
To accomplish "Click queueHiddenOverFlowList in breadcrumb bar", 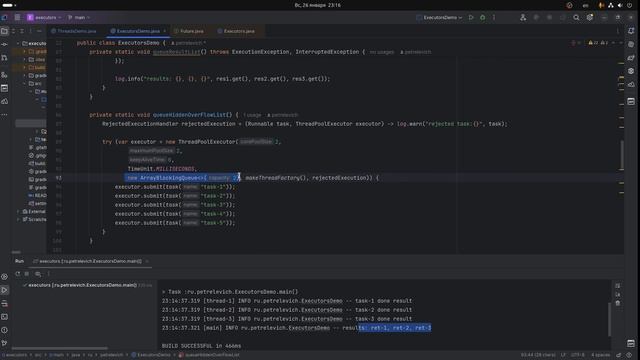I will (x=209, y=355).
